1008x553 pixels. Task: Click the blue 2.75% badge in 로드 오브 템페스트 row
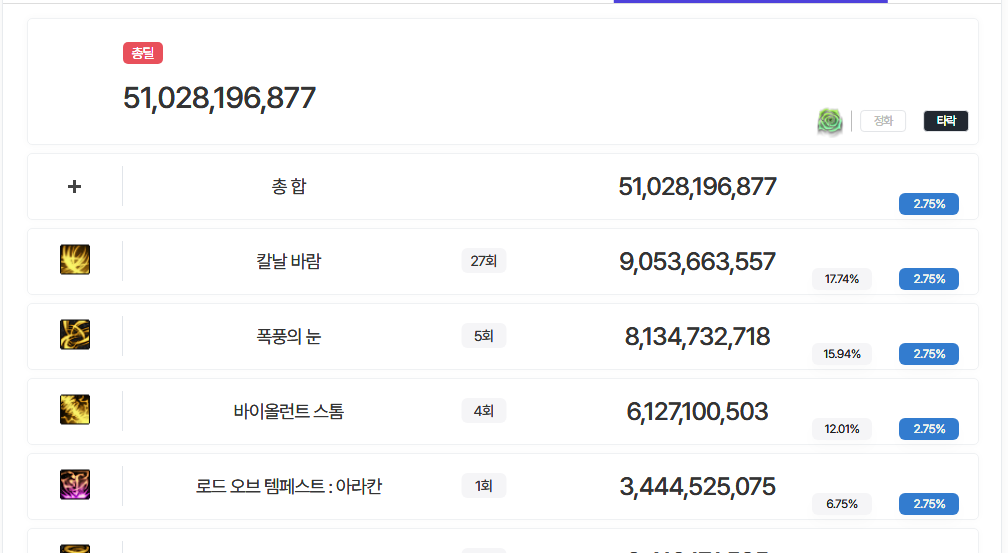tap(928, 504)
